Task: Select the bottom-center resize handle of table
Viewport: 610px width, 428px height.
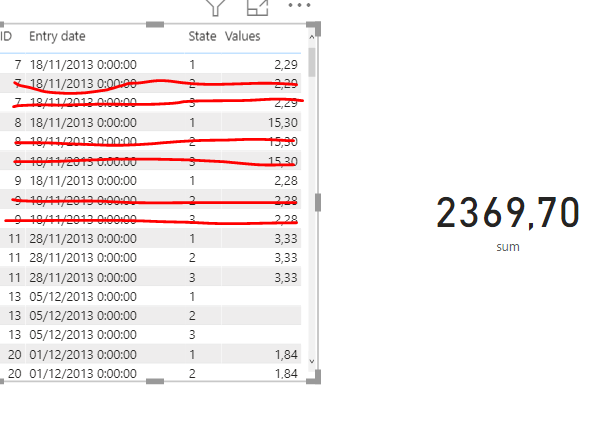Action: click(x=155, y=381)
